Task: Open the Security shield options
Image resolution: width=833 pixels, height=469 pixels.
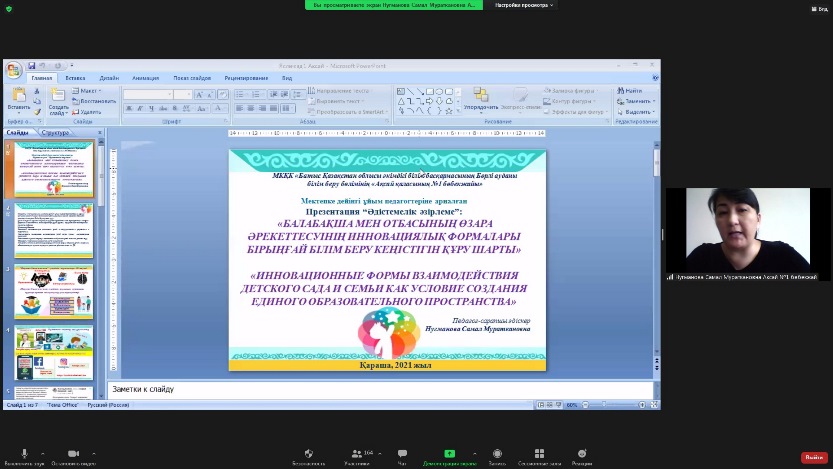Action: point(308,454)
